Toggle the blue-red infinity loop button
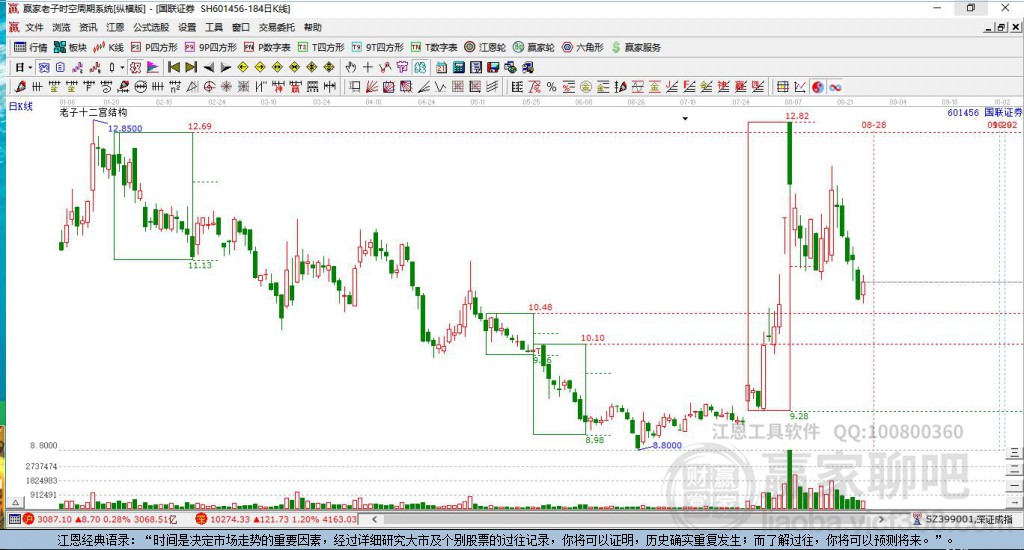The width and height of the screenshot is (1024, 550). coord(835,87)
